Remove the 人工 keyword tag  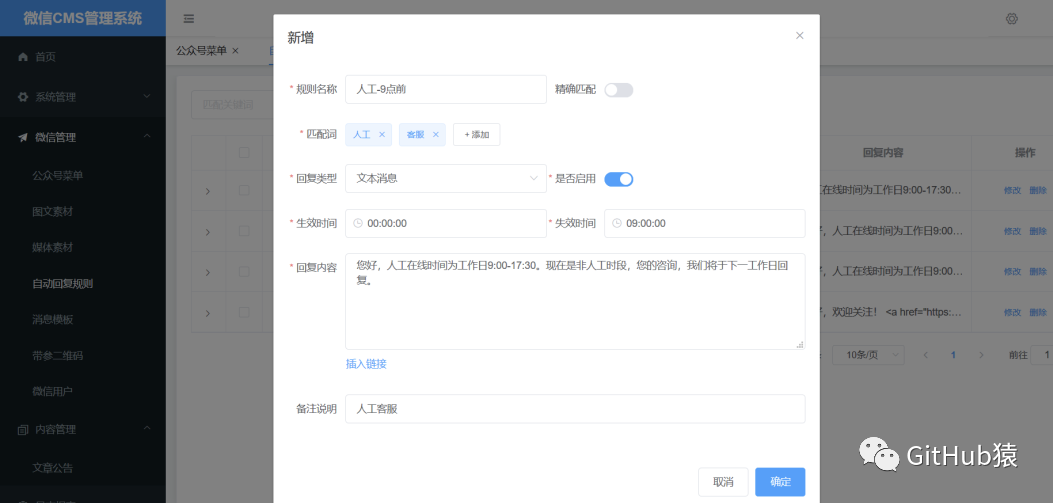pos(381,134)
